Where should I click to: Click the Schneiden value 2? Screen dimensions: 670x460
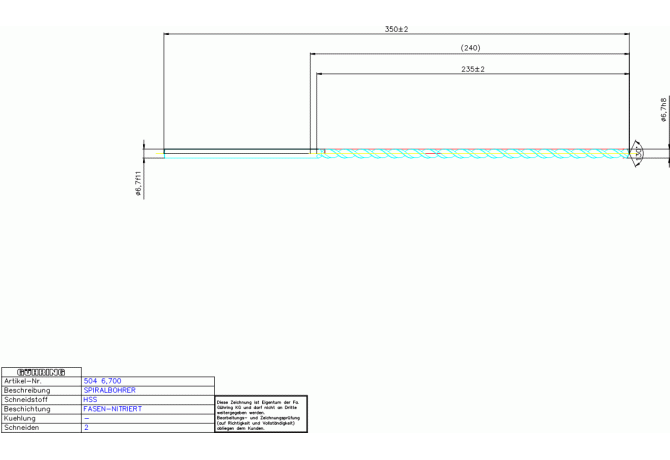pyautogui.click(x=86, y=427)
